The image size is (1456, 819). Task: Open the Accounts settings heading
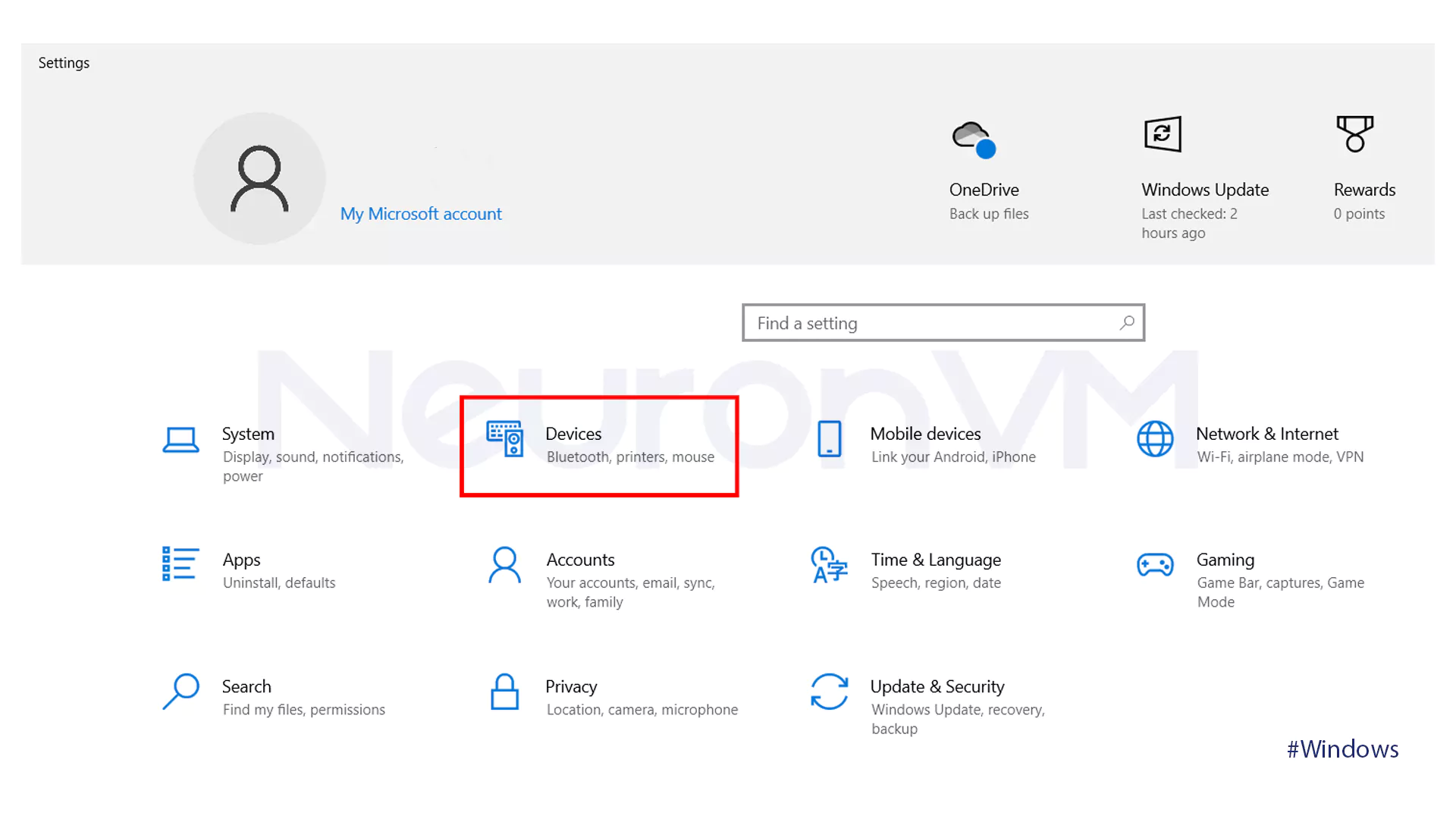pyautogui.click(x=580, y=560)
